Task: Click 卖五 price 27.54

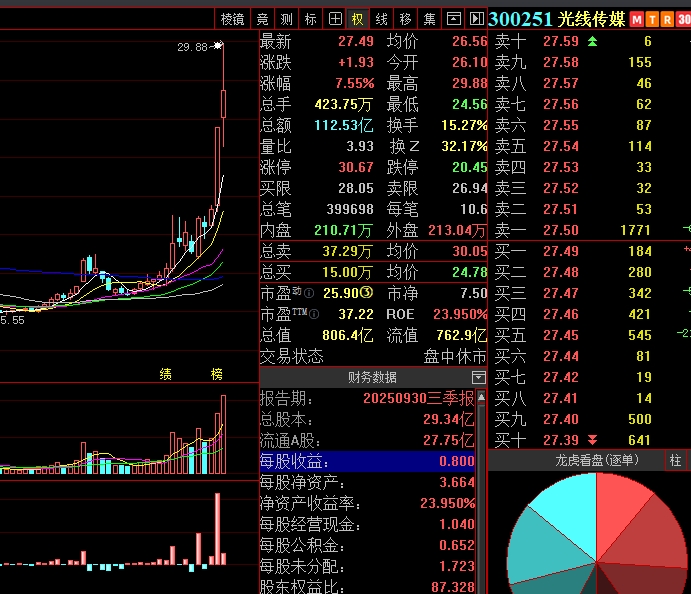Action: click(x=561, y=146)
